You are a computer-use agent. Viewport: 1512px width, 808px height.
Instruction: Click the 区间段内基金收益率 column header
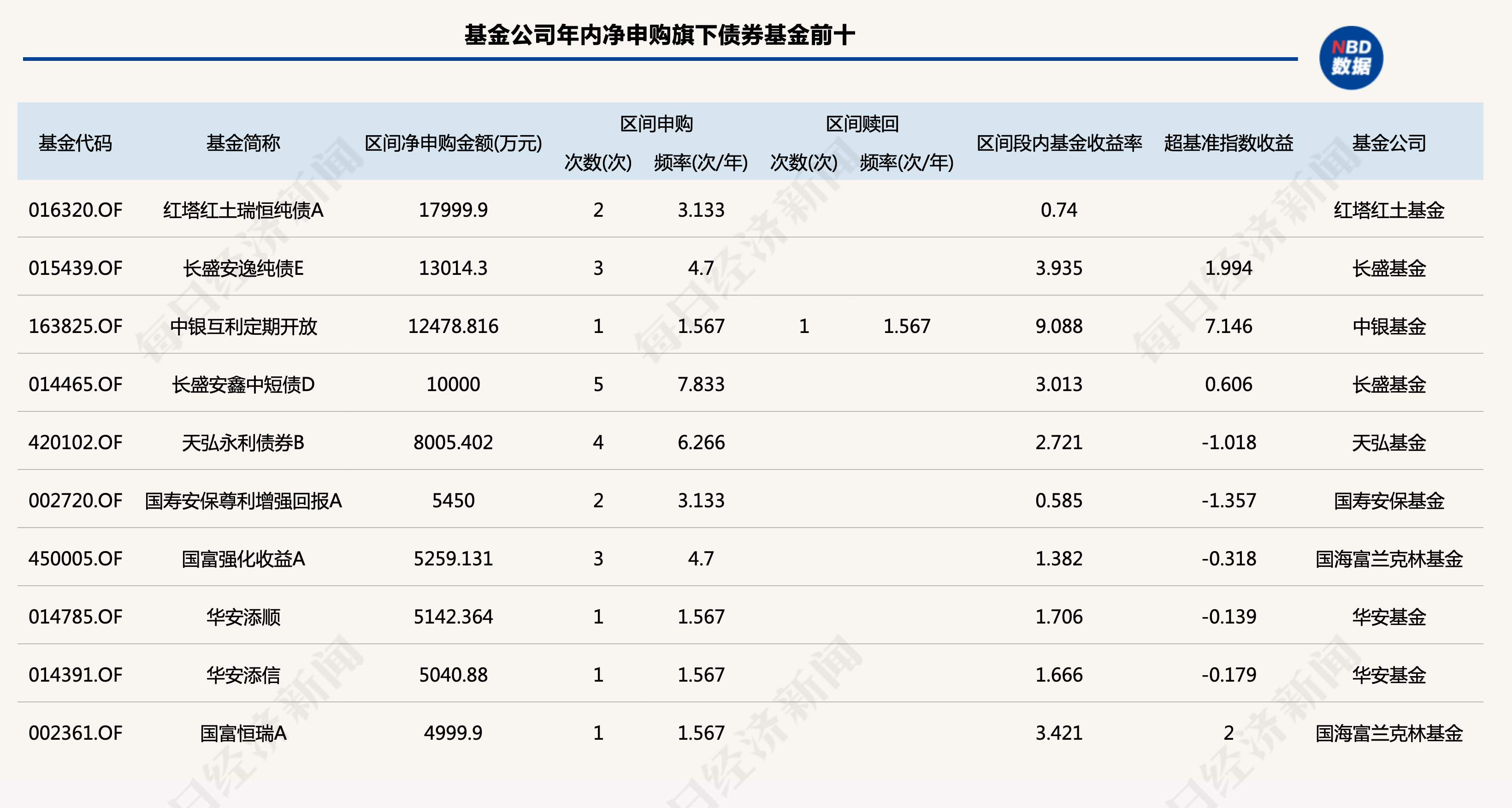(x=1059, y=143)
